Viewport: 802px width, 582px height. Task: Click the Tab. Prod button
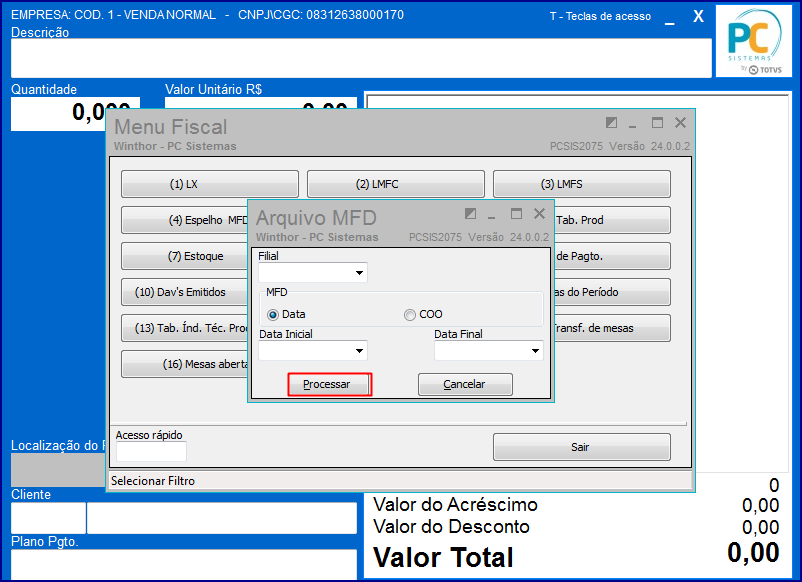[x=612, y=220]
